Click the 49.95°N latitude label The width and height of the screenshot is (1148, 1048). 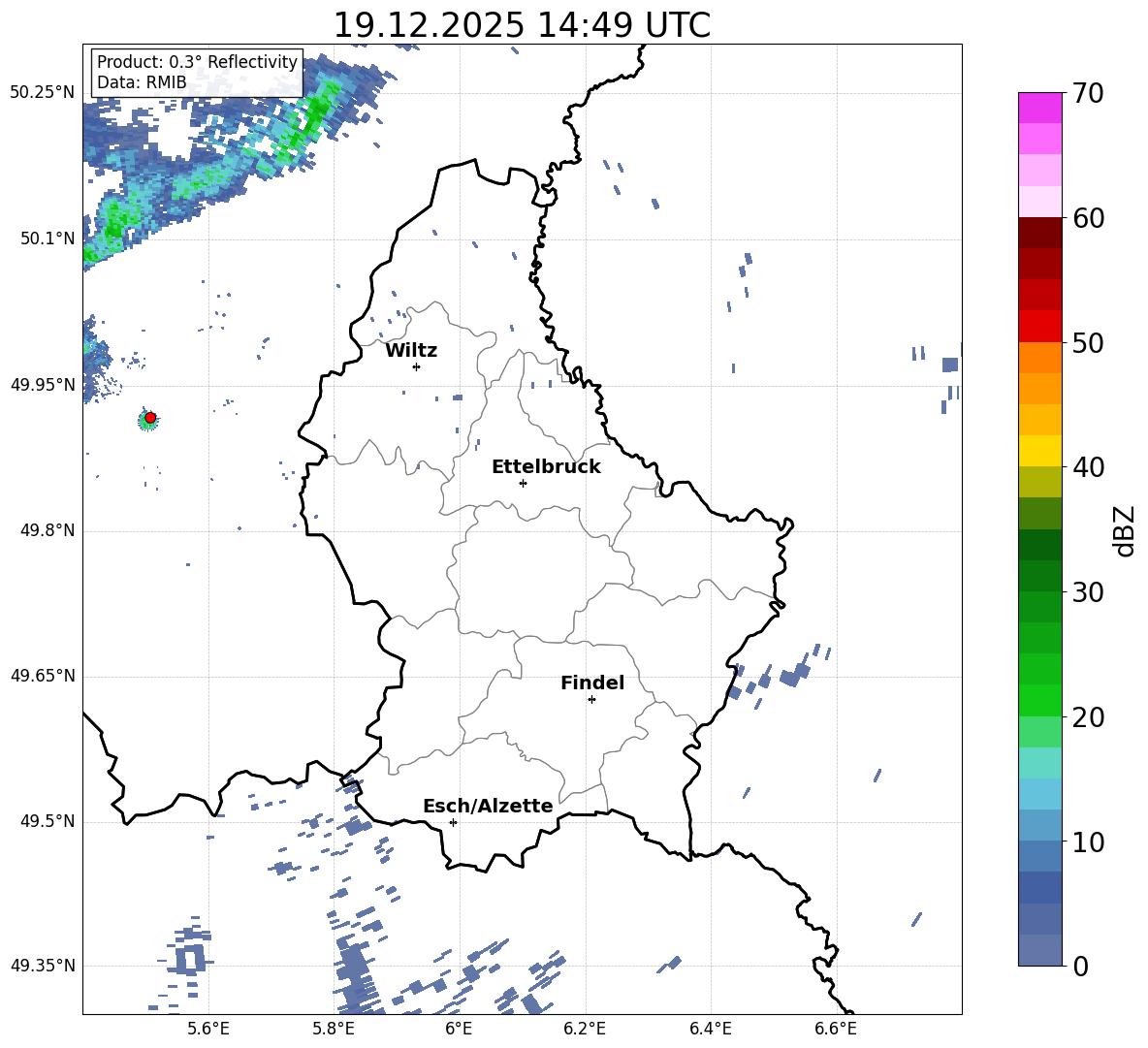click(x=43, y=385)
